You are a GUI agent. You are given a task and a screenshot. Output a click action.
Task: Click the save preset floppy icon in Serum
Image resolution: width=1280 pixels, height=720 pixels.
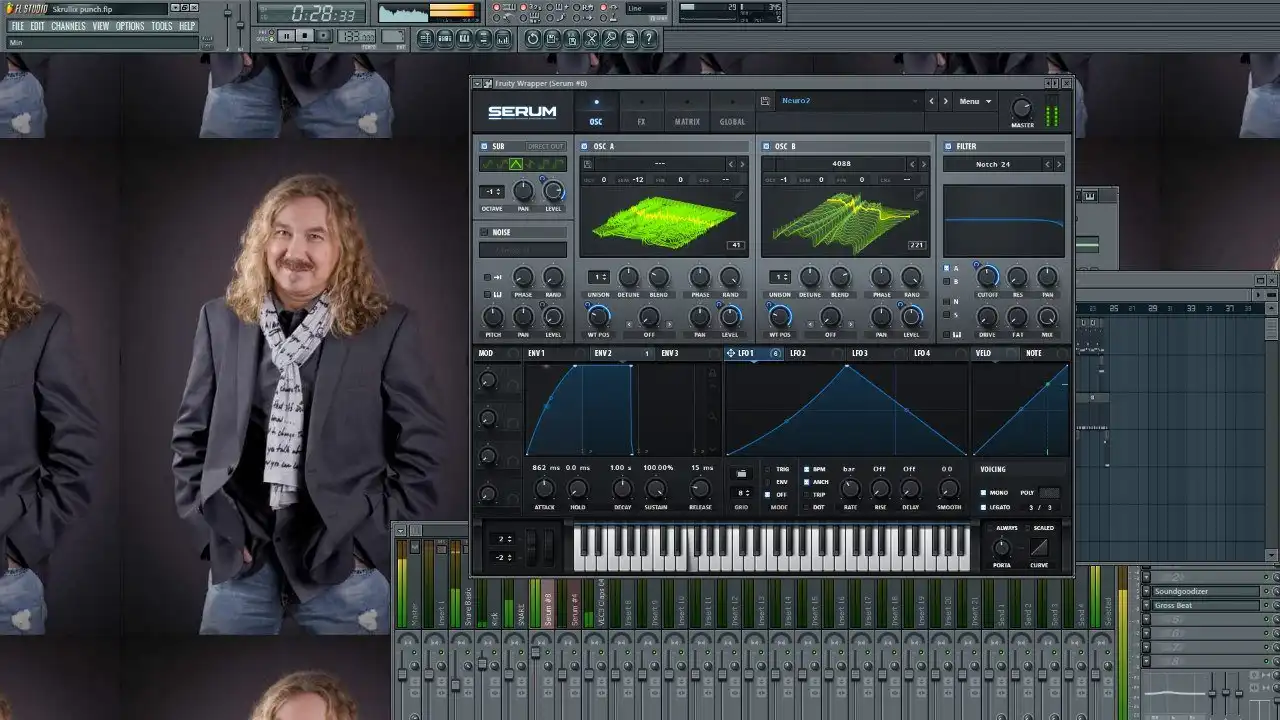[765, 101]
